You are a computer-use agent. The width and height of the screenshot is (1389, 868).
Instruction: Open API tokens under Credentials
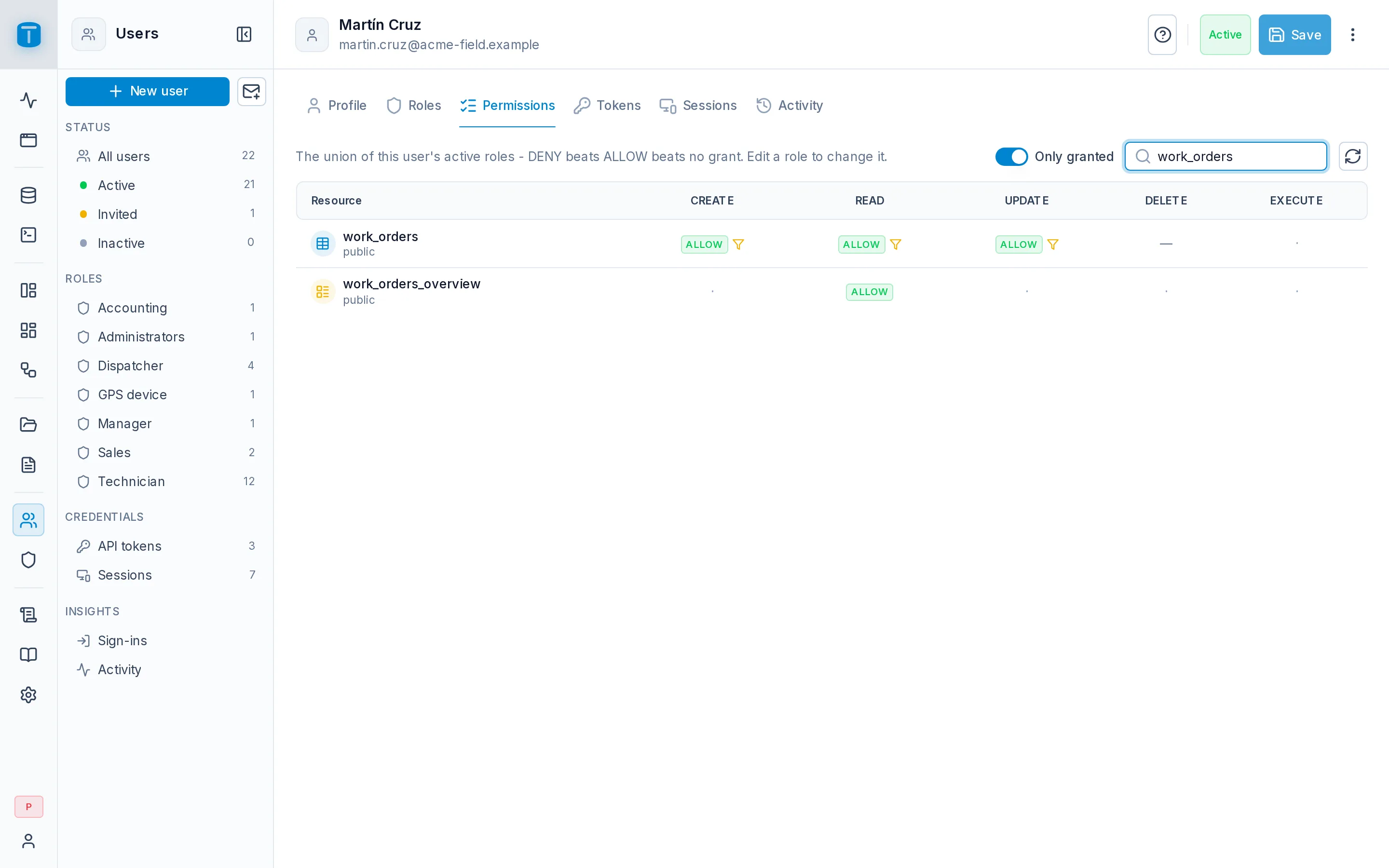(x=165, y=546)
